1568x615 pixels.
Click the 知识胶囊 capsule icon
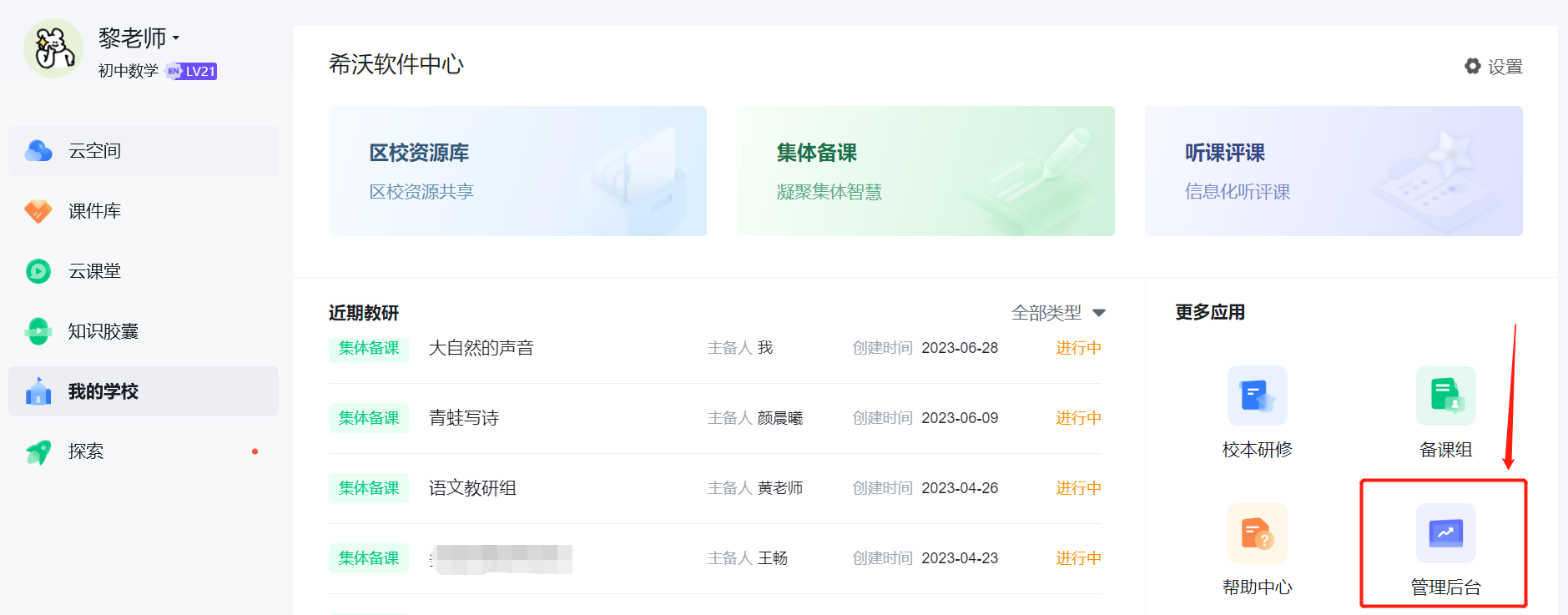[x=38, y=331]
